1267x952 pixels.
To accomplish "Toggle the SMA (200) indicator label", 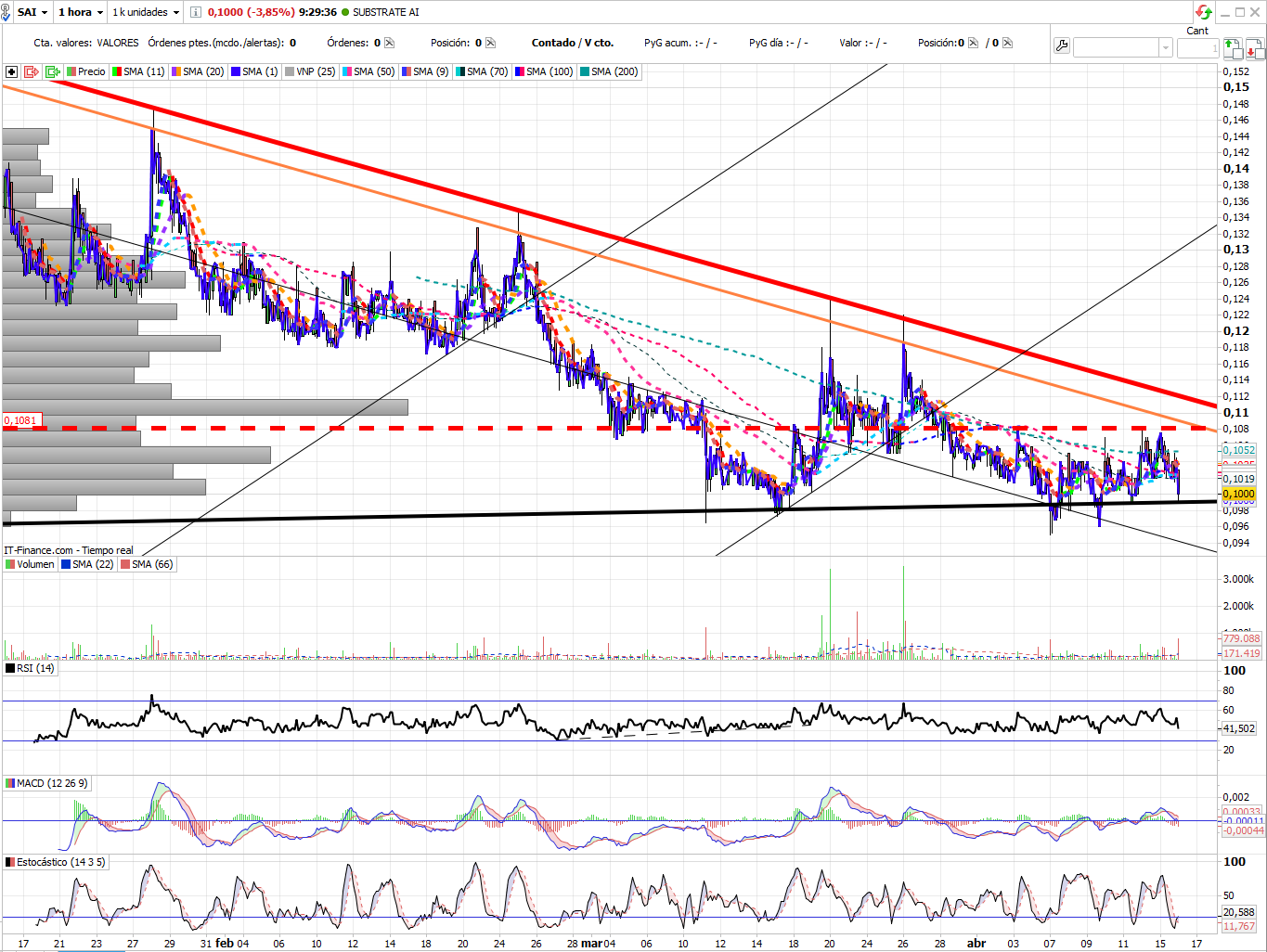I will click(609, 71).
